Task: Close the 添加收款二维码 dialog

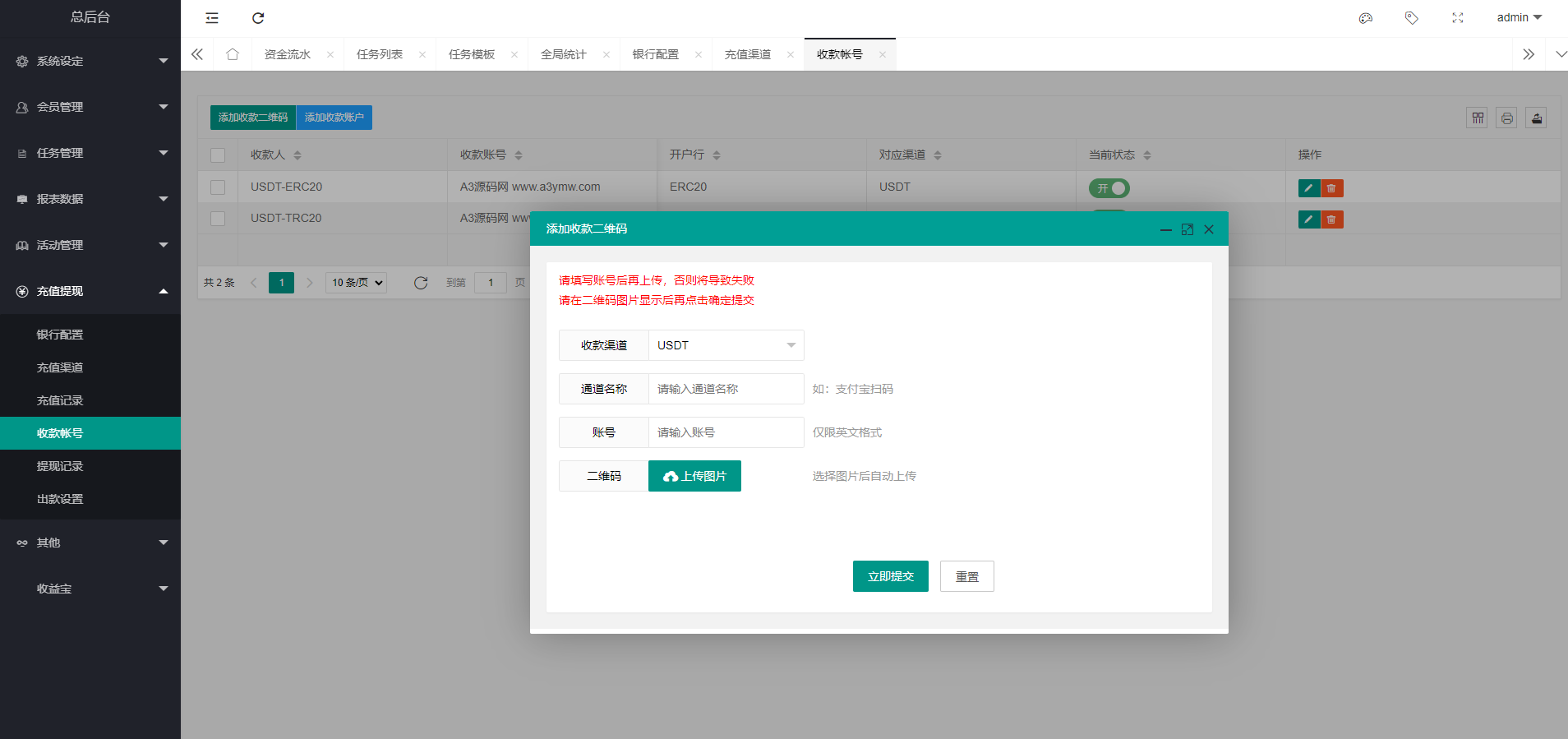Action: tap(1209, 229)
